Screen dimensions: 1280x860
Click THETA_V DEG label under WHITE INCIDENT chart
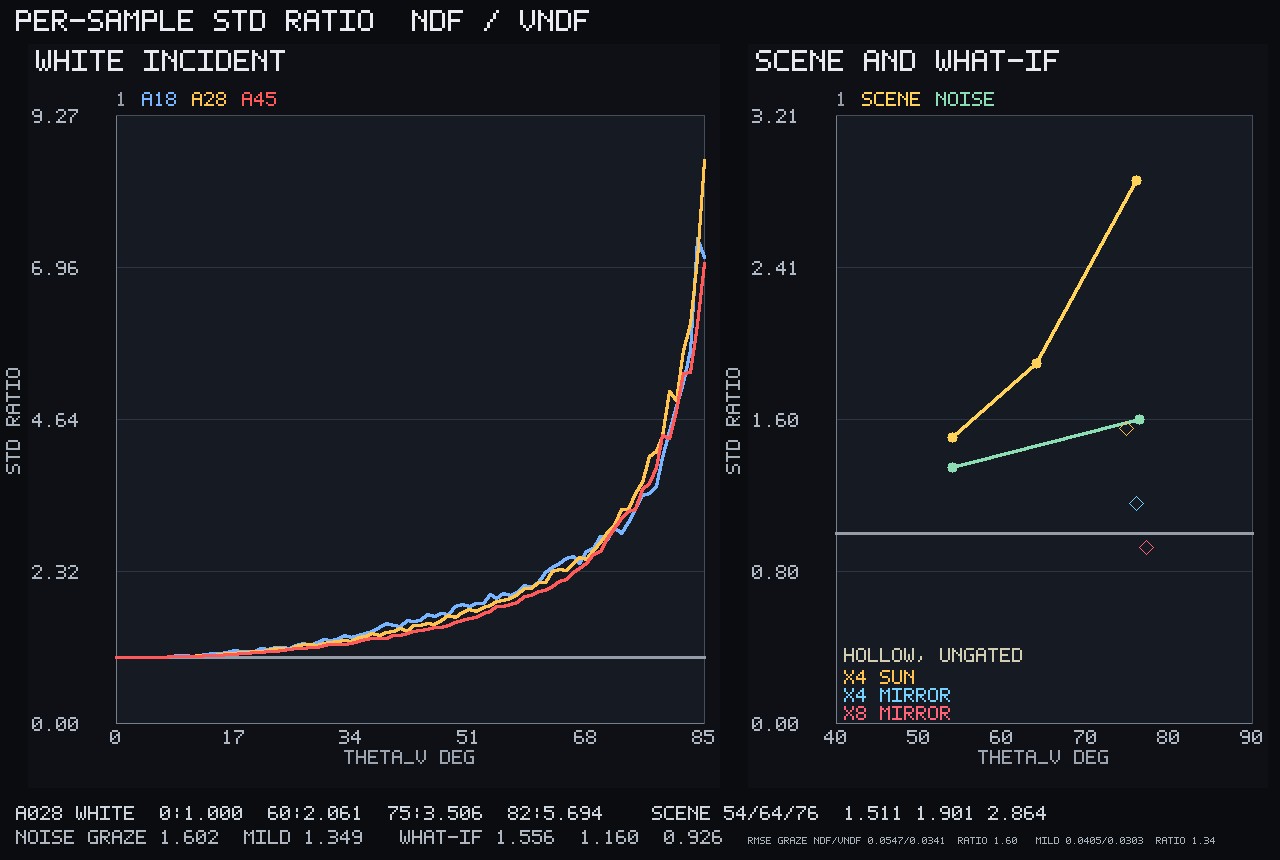pos(409,757)
